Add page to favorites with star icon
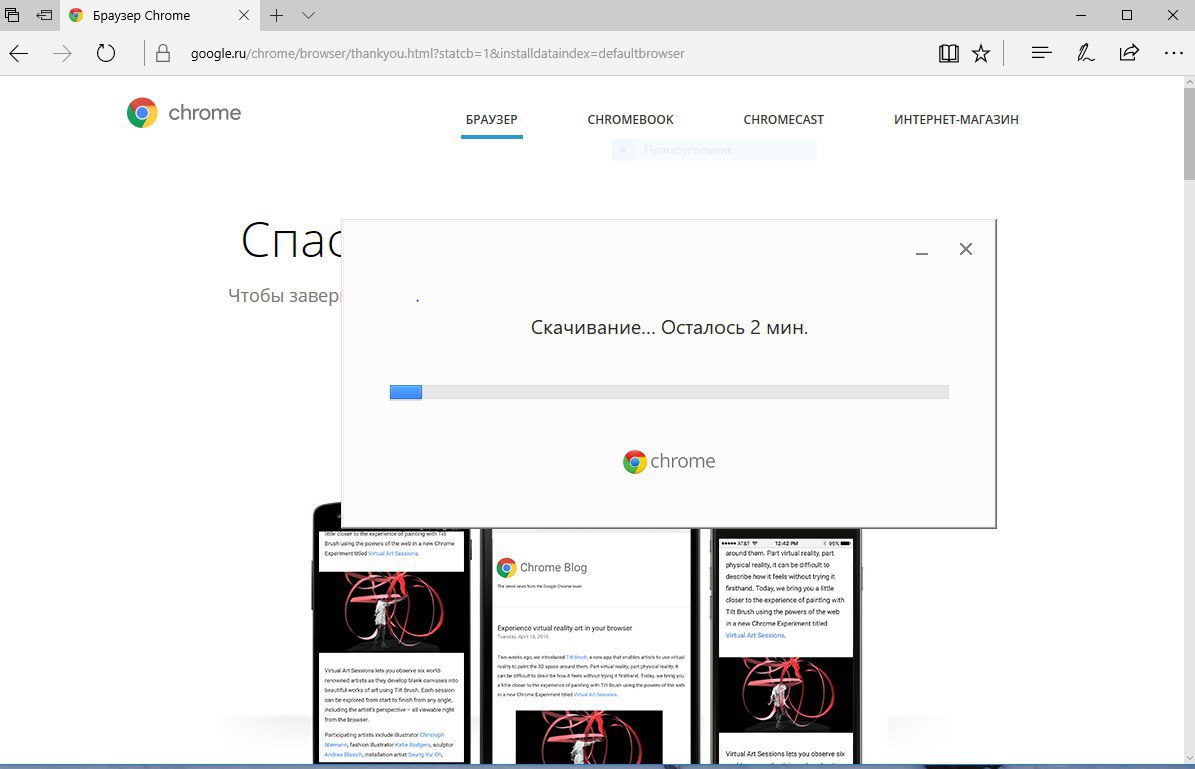 981,53
